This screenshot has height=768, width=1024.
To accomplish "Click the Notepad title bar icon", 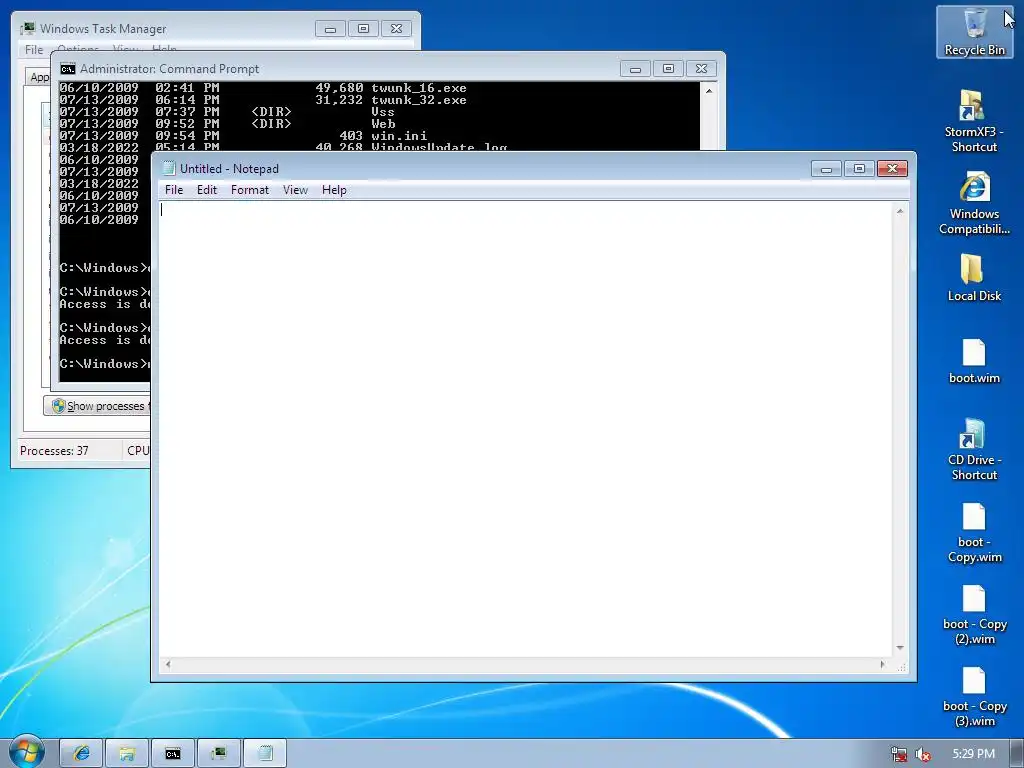I will [169, 168].
